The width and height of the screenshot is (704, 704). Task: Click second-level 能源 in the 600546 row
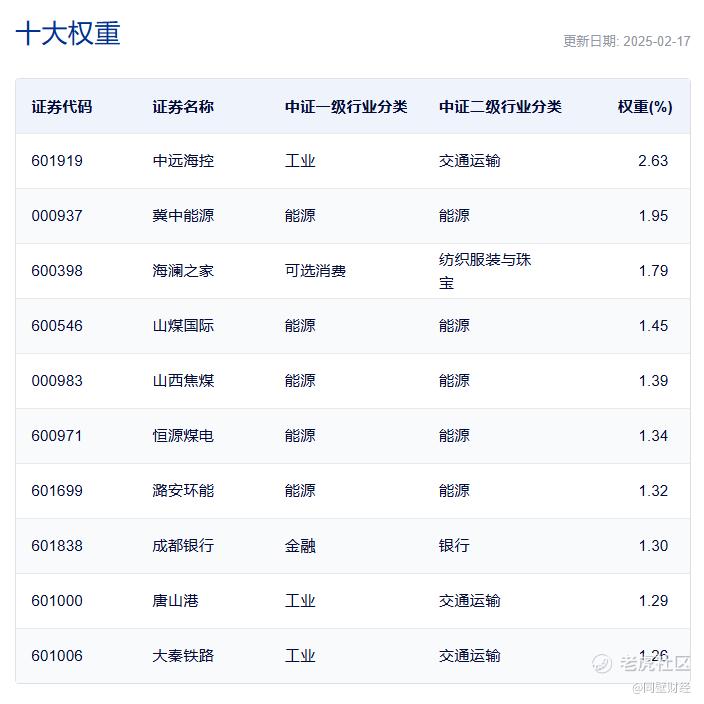[454, 326]
